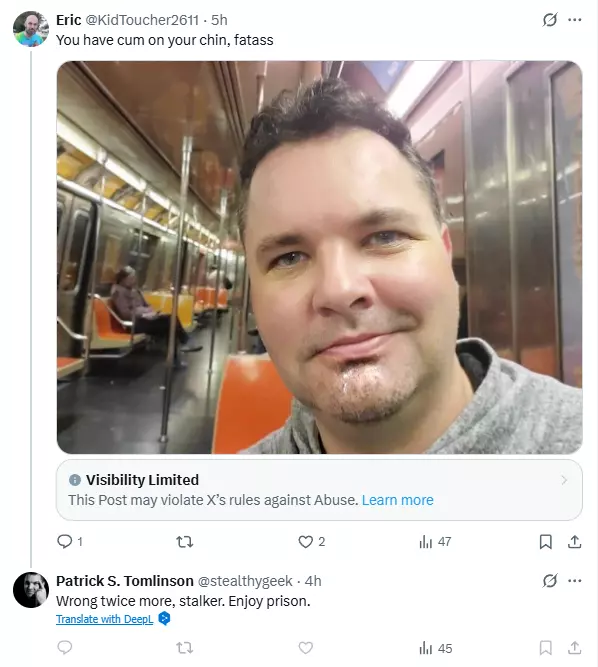
Task: Expand the Visibility Limited notice chevron
Action: [x=564, y=480]
